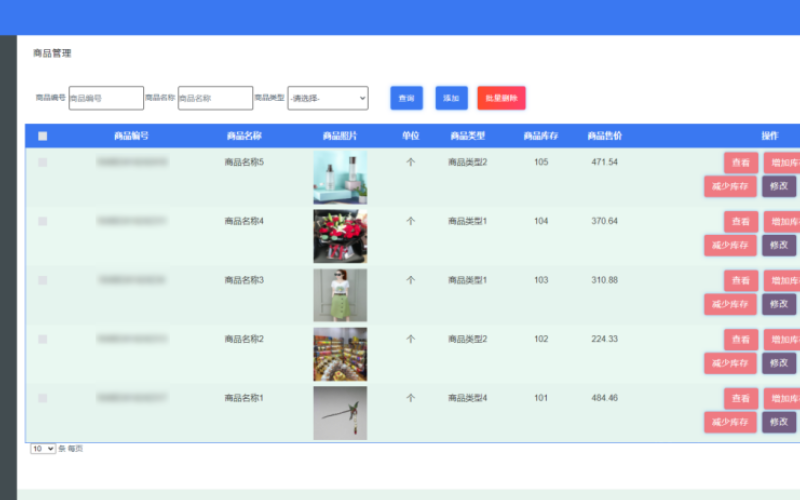Tick the checkbox for 商品名称1 row
Image resolution: width=800 pixels, height=500 pixels.
pyautogui.click(x=43, y=398)
